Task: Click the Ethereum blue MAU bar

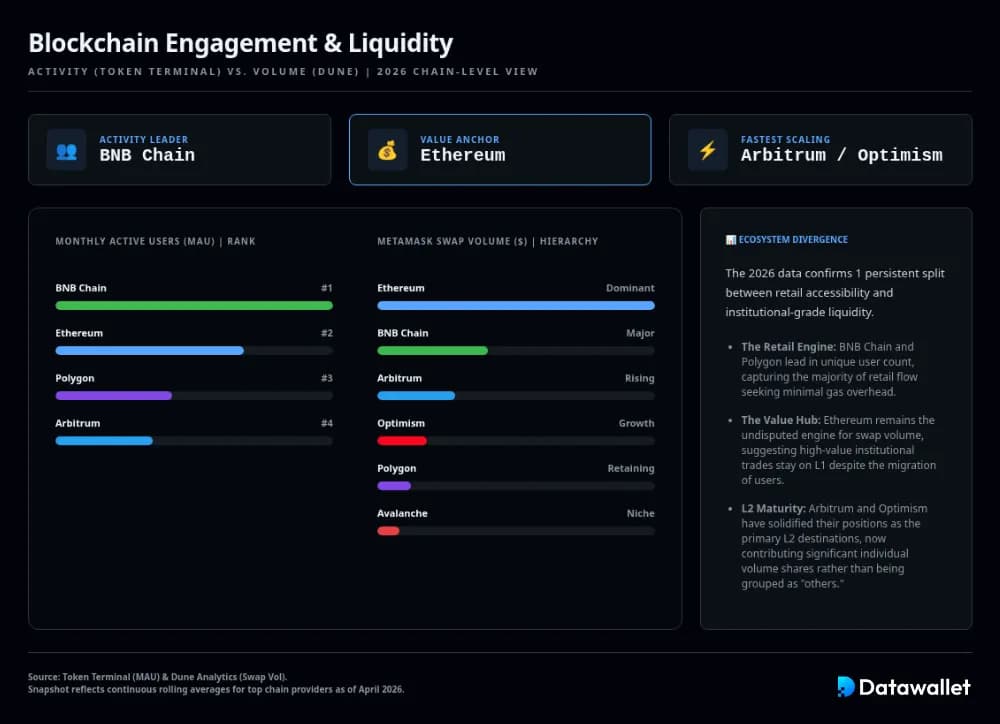Action: click(150, 351)
